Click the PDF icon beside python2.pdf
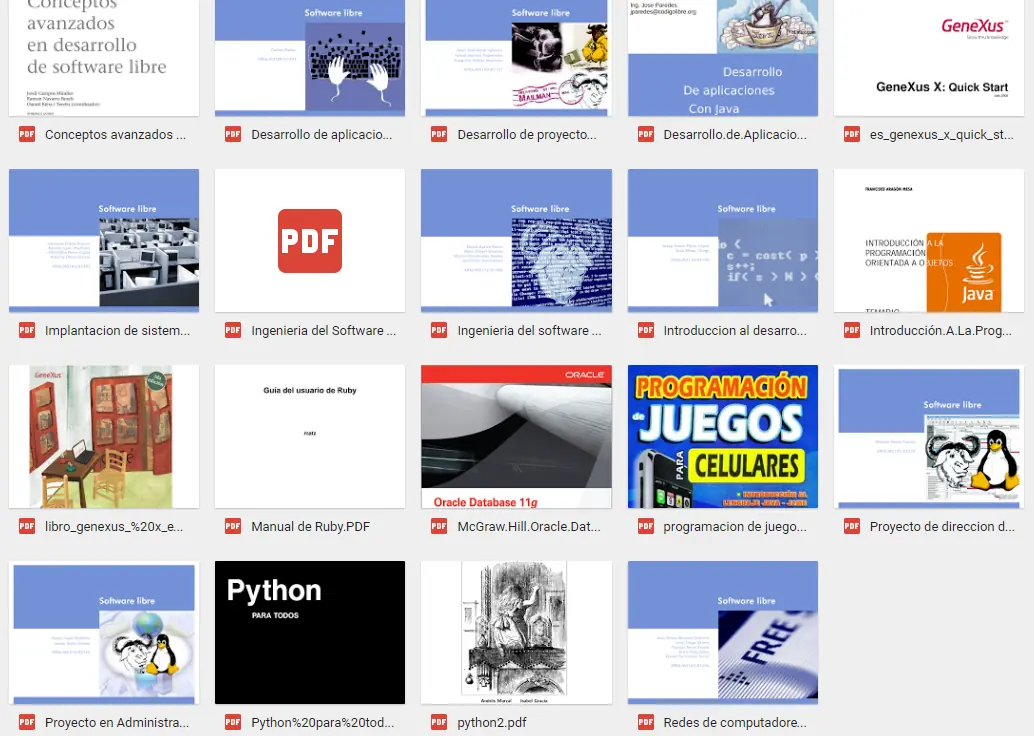This screenshot has height=736, width=1034. point(439,722)
